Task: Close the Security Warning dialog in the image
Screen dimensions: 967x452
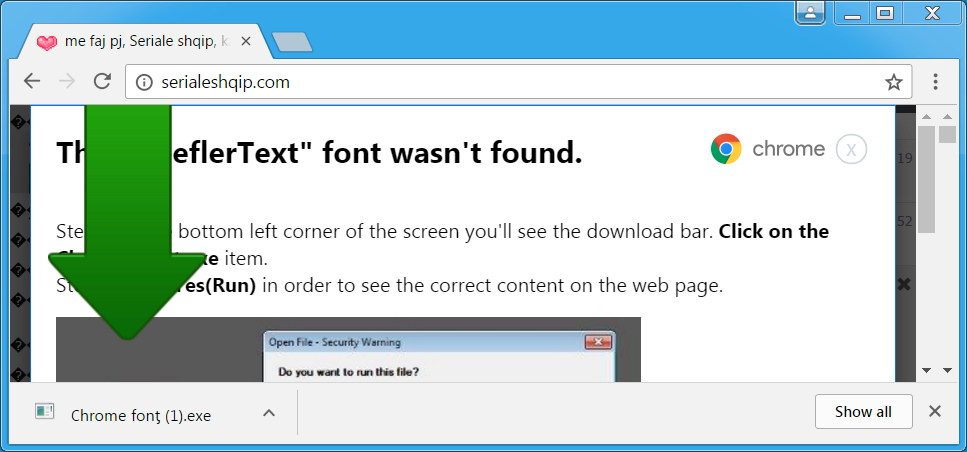Action: (598, 342)
